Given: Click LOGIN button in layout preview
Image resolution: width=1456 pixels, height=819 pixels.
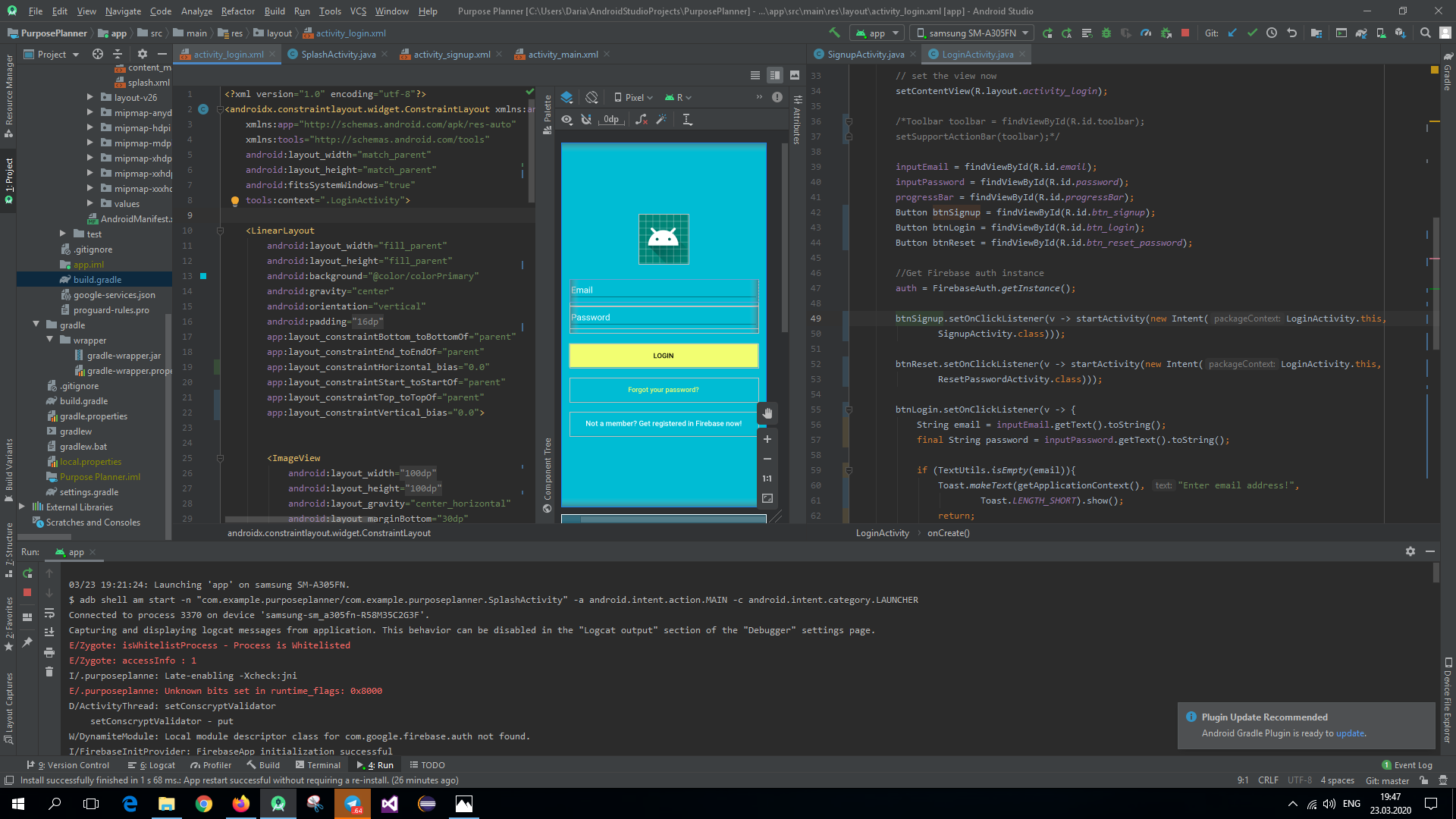Looking at the screenshot, I should point(664,356).
